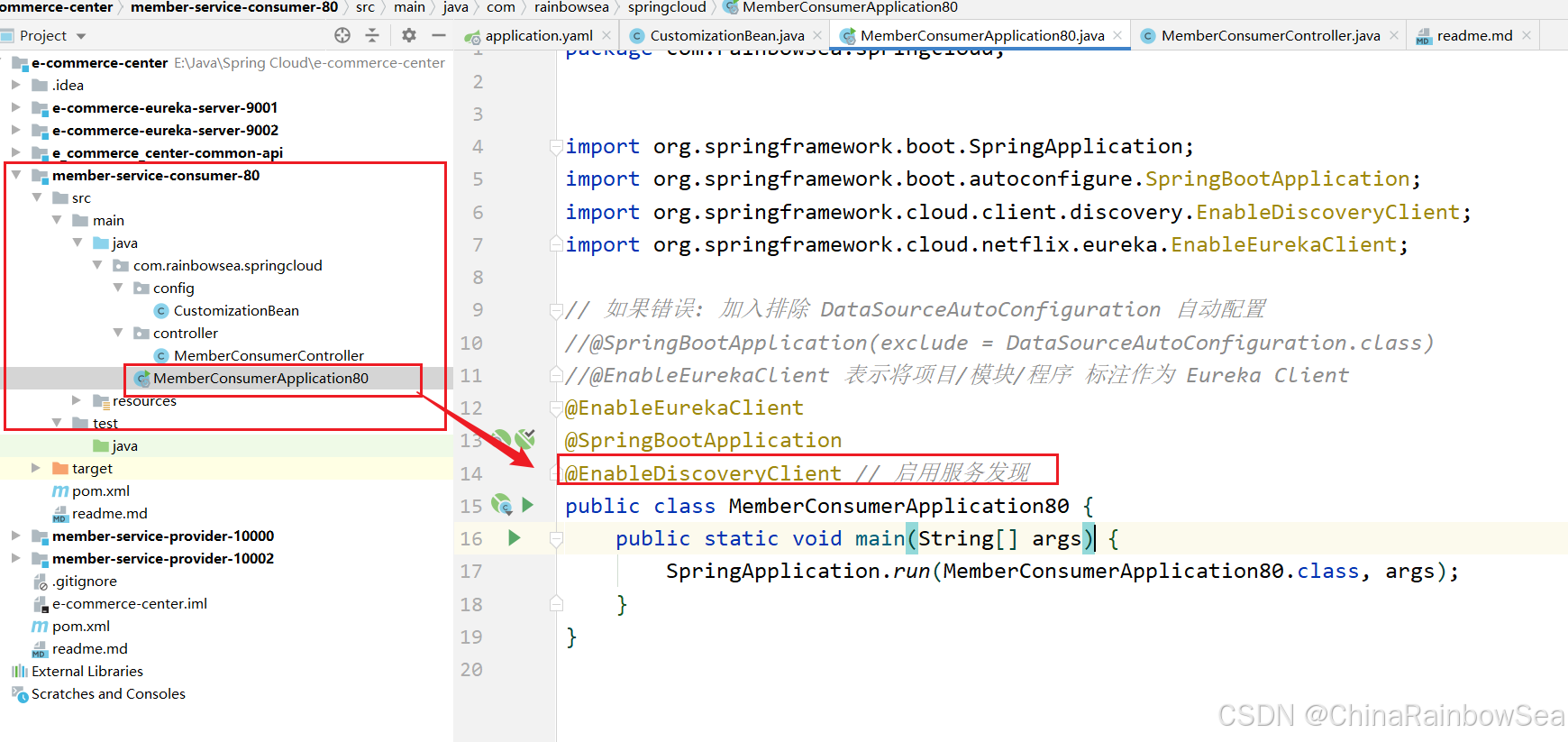
Task: Click @SpringBootApplication annotation on line 13
Action: click(703, 440)
